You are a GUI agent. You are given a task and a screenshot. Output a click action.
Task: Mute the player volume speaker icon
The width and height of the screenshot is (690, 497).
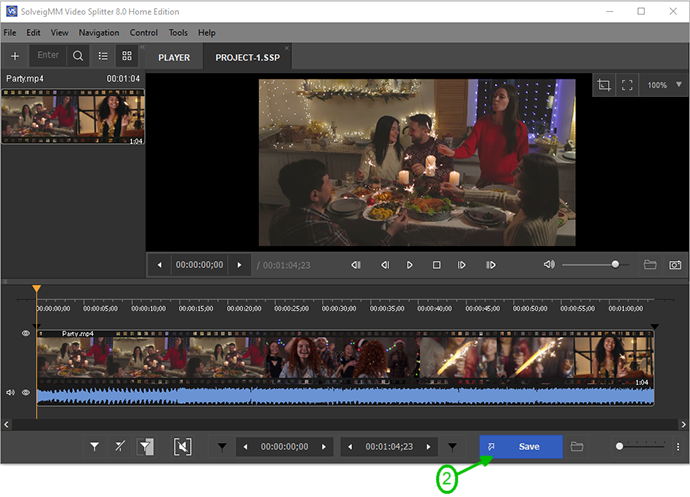click(549, 265)
